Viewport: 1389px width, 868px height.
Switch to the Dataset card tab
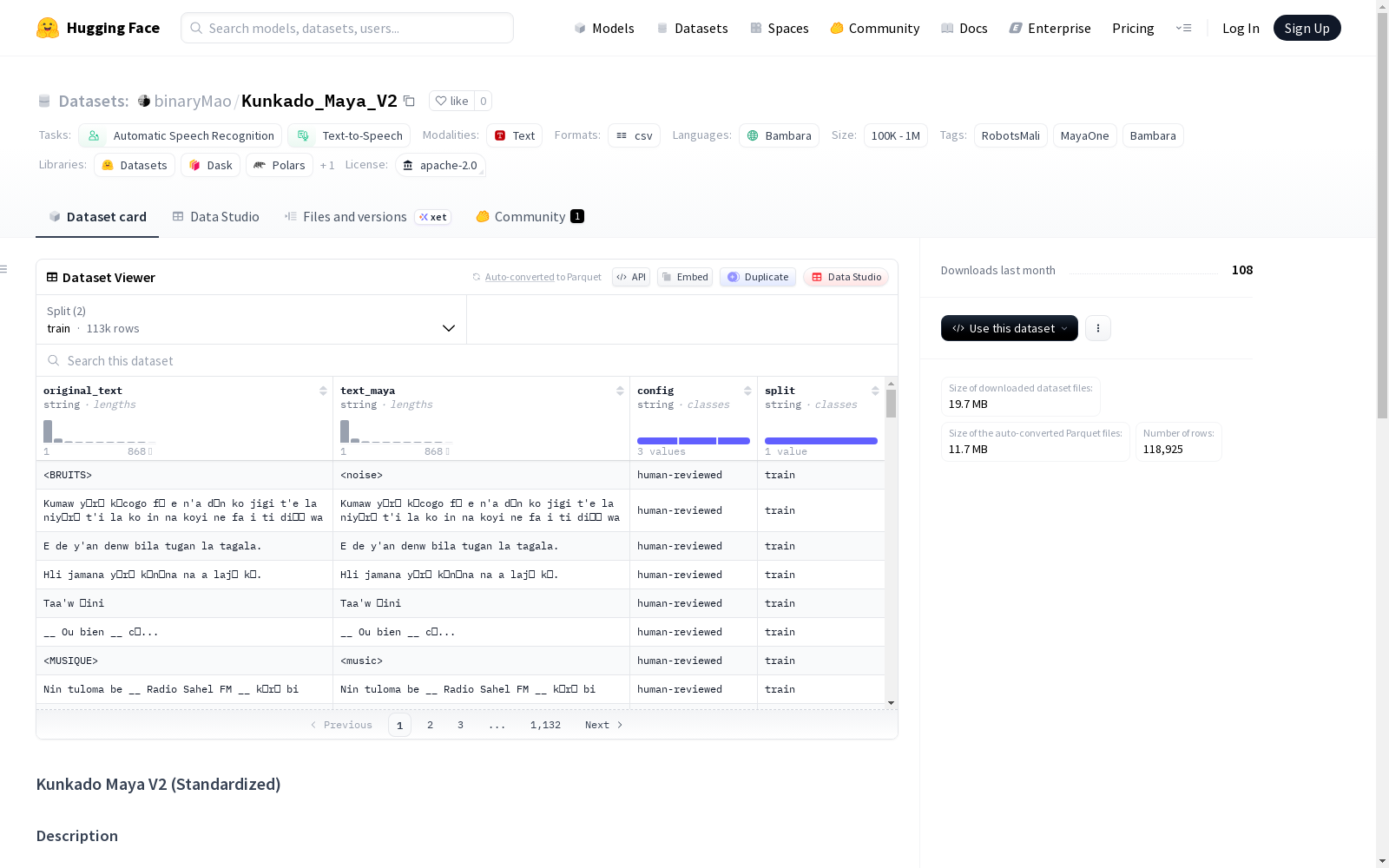coord(97,217)
